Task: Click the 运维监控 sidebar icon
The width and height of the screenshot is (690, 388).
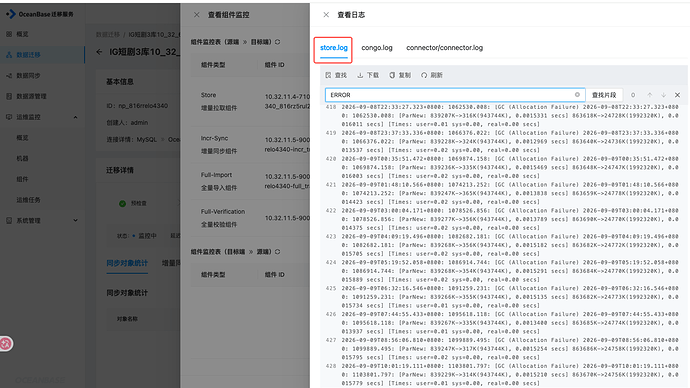Action: (x=9, y=117)
